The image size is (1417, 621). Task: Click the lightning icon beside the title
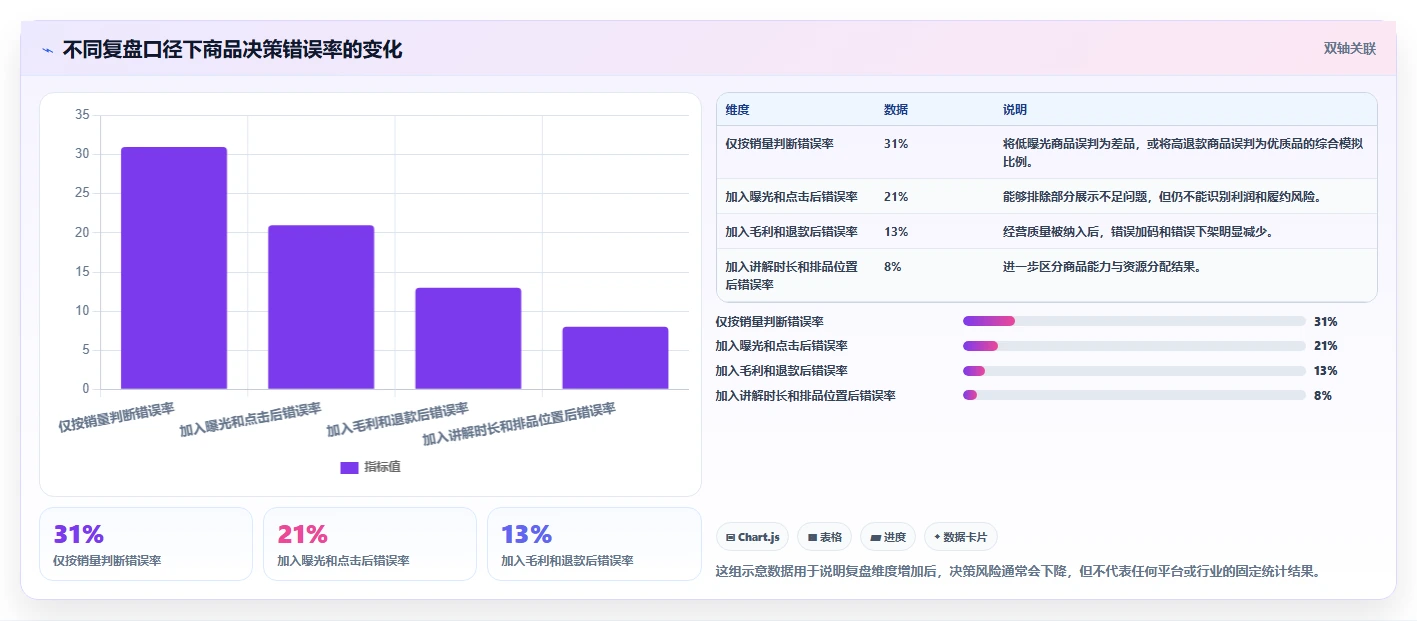48,50
